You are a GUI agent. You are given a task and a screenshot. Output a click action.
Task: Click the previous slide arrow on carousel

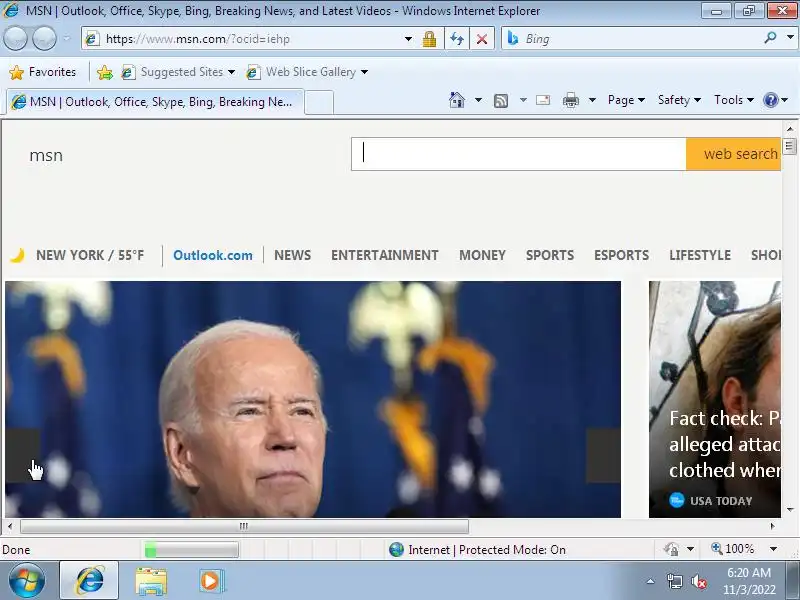pyautogui.click(x=22, y=456)
